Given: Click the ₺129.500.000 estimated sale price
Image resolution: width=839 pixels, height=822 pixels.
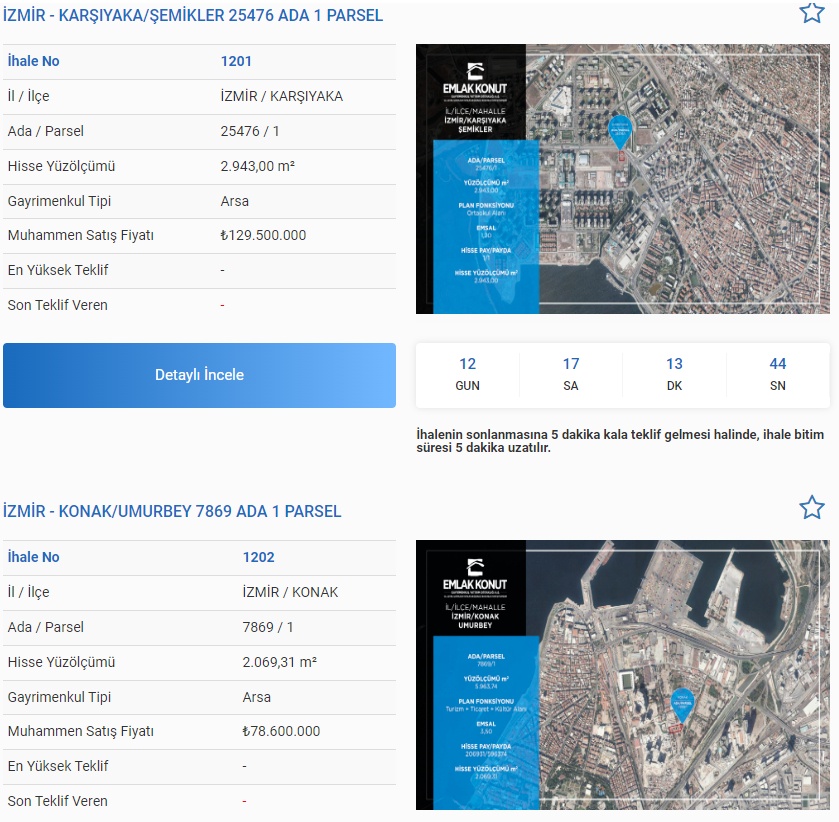Looking at the screenshot, I should 263,236.
